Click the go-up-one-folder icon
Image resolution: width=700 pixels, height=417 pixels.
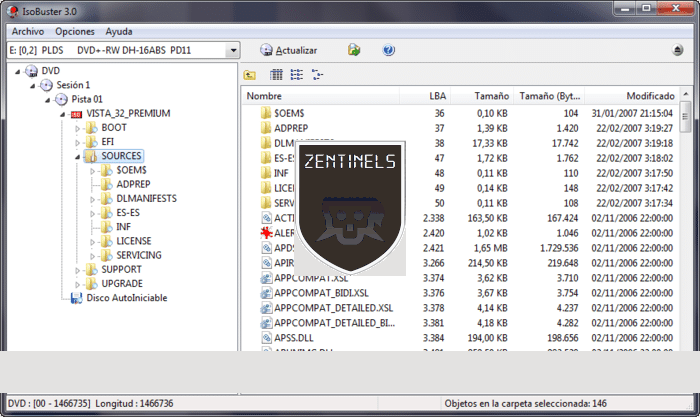coord(250,75)
